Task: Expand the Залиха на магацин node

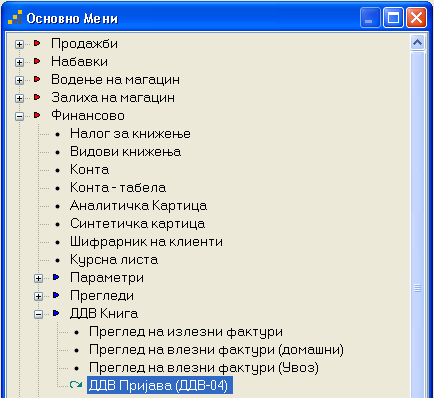Action: 19,98
